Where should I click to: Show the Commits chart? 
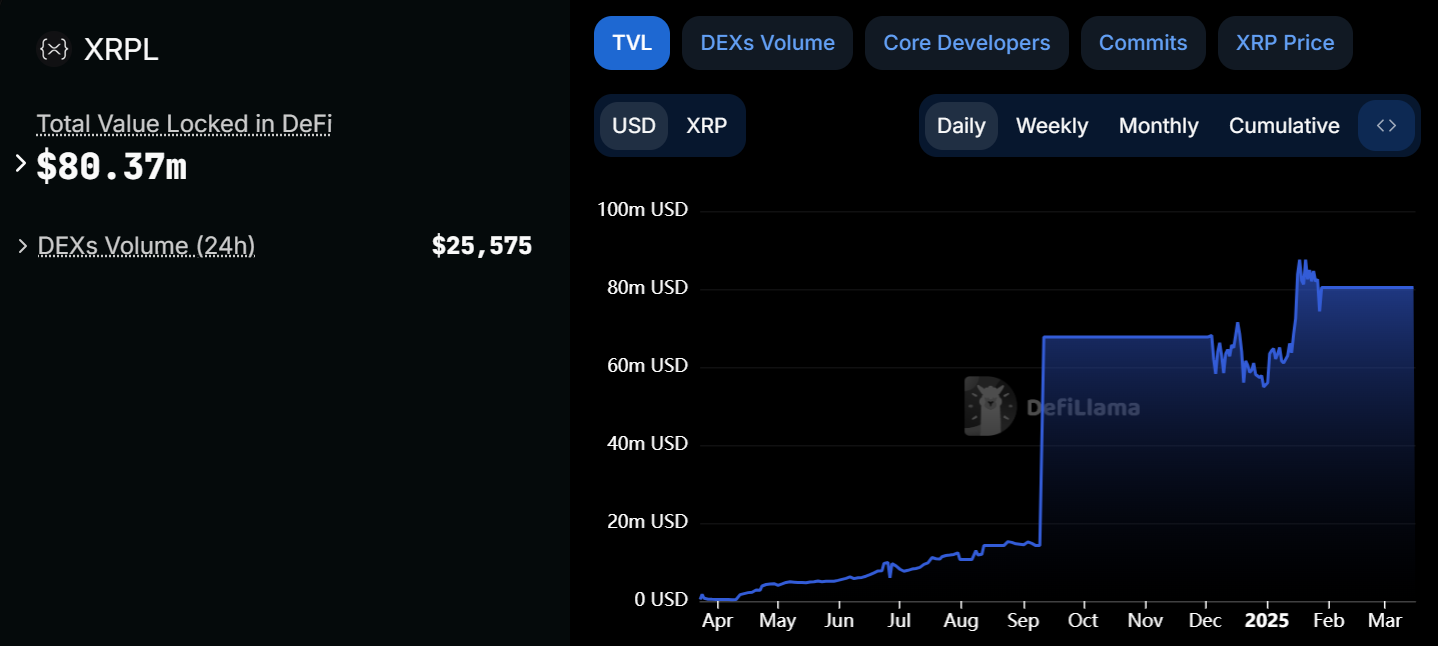(1143, 43)
